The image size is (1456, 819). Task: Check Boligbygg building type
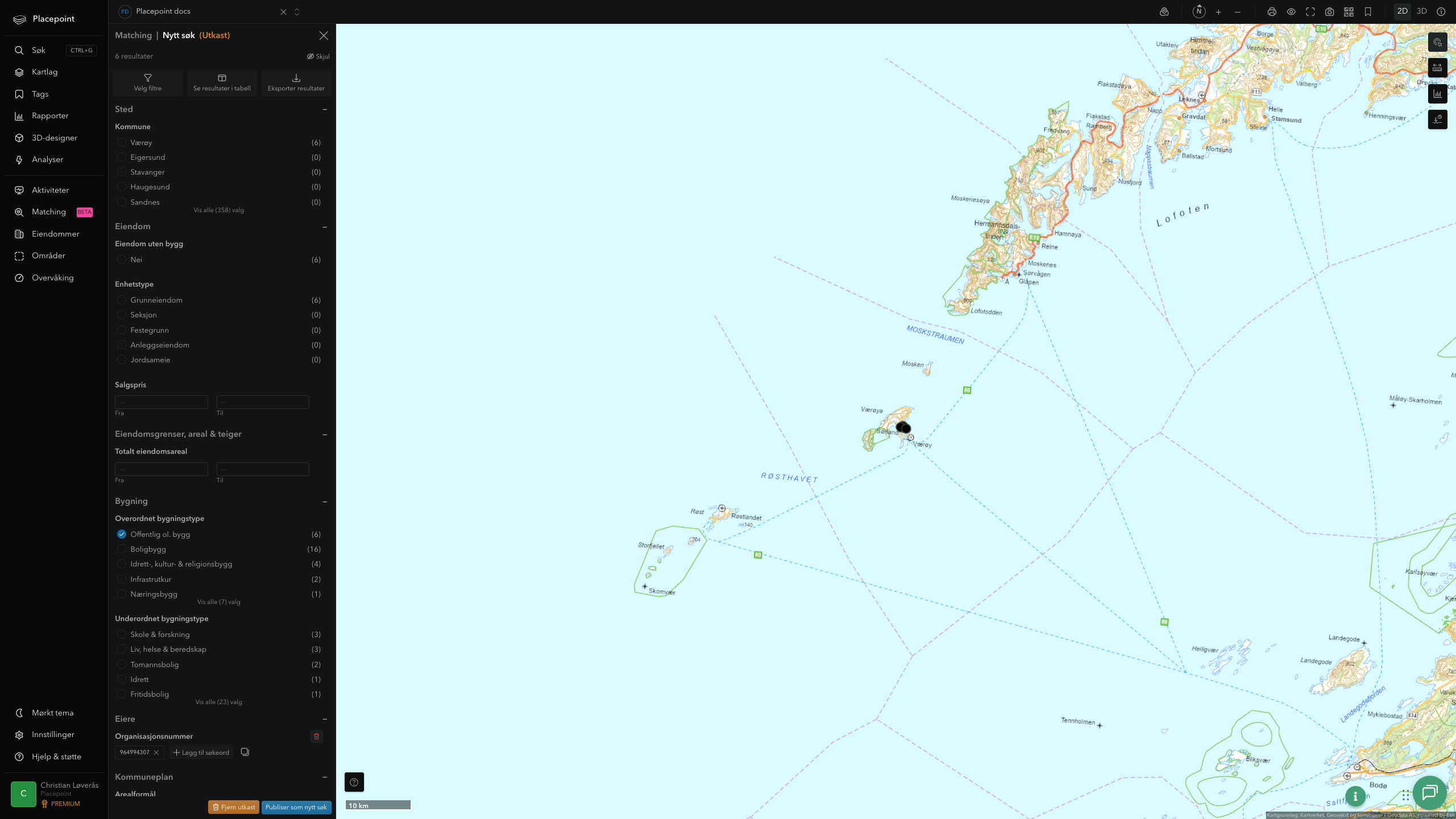[x=122, y=549]
